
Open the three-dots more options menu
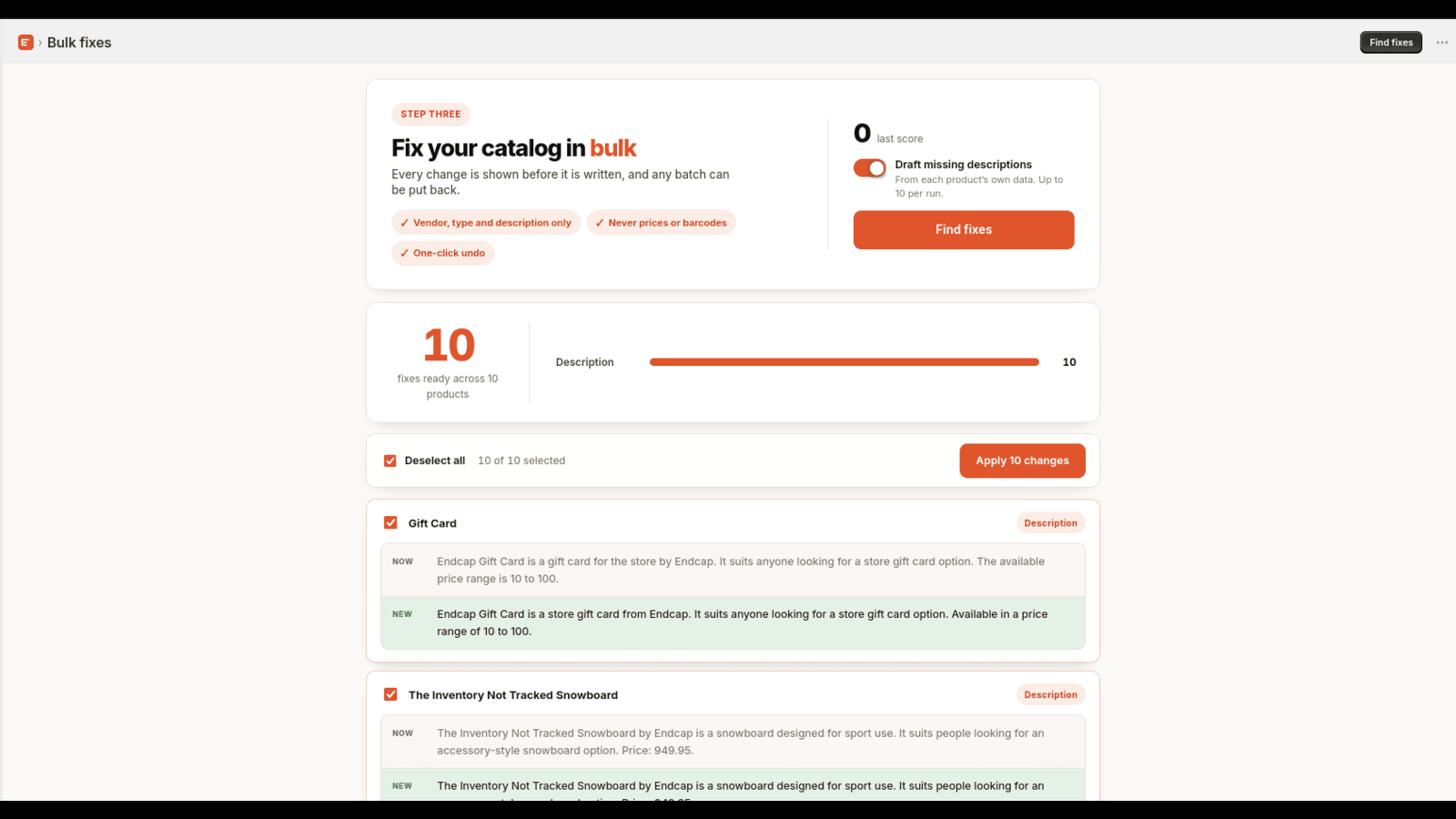pyautogui.click(x=1442, y=43)
